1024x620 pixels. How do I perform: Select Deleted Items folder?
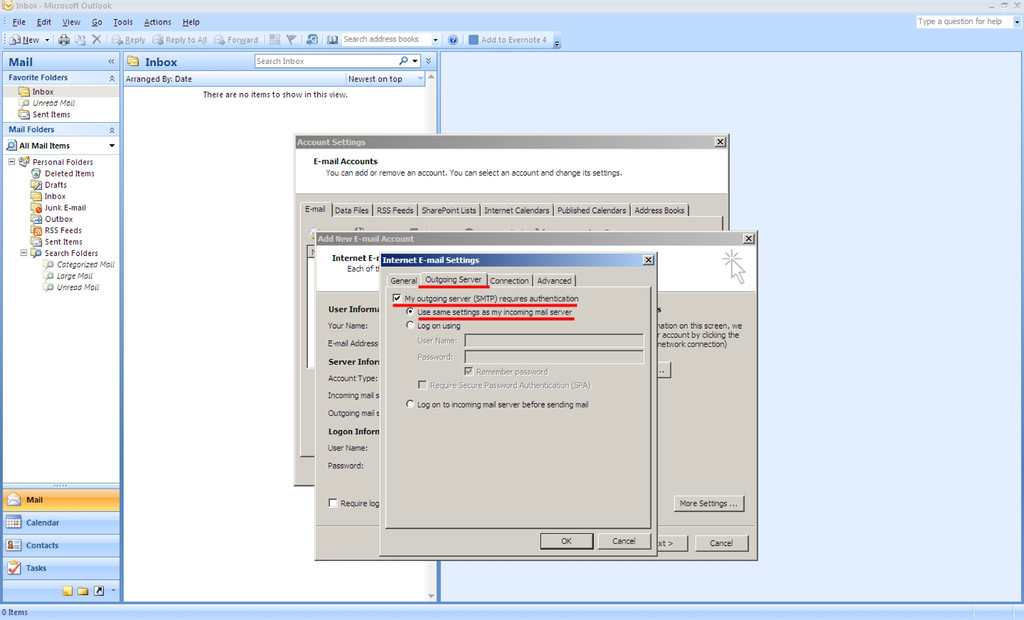point(69,174)
